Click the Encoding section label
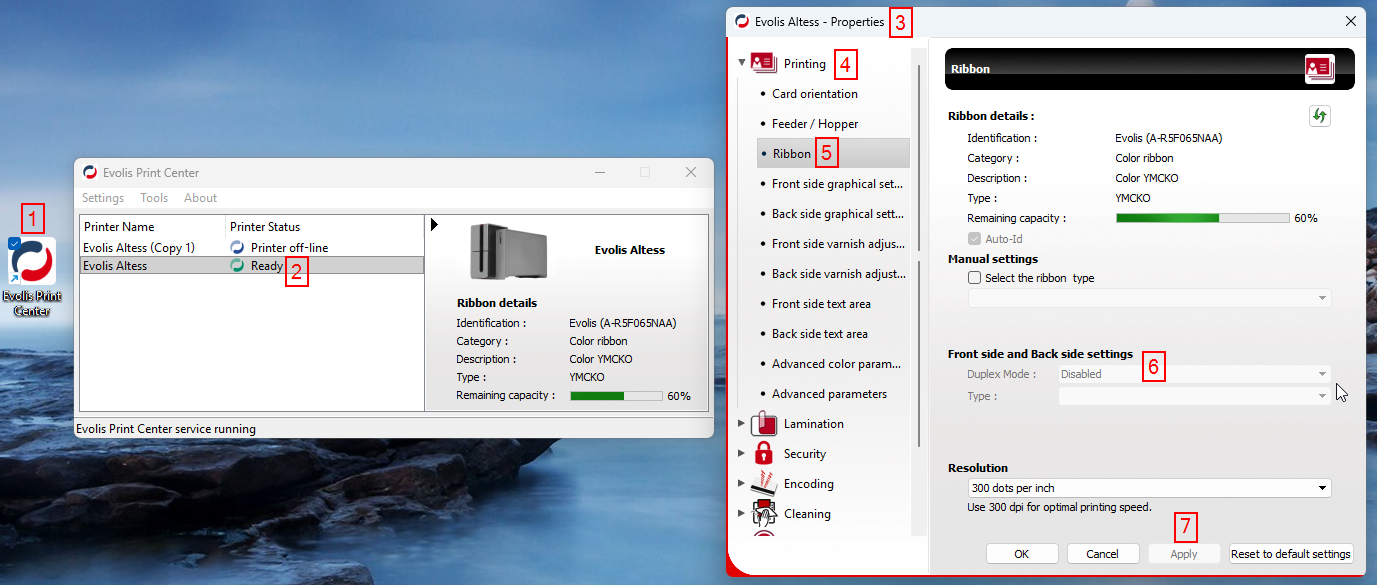This screenshot has height=585, width=1377. tap(809, 484)
